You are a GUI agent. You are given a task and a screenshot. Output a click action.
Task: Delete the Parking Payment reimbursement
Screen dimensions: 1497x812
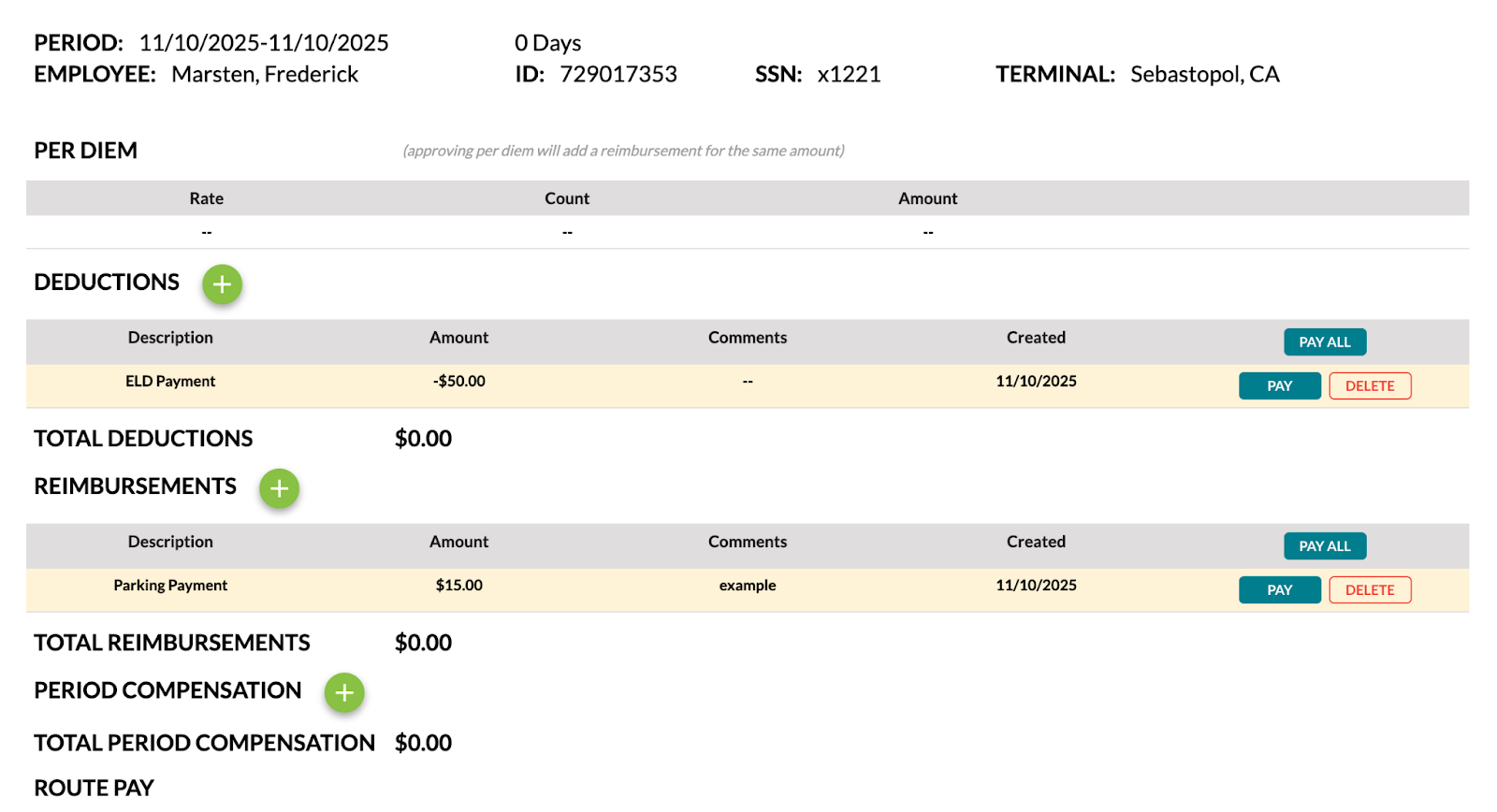(x=1370, y=590)
